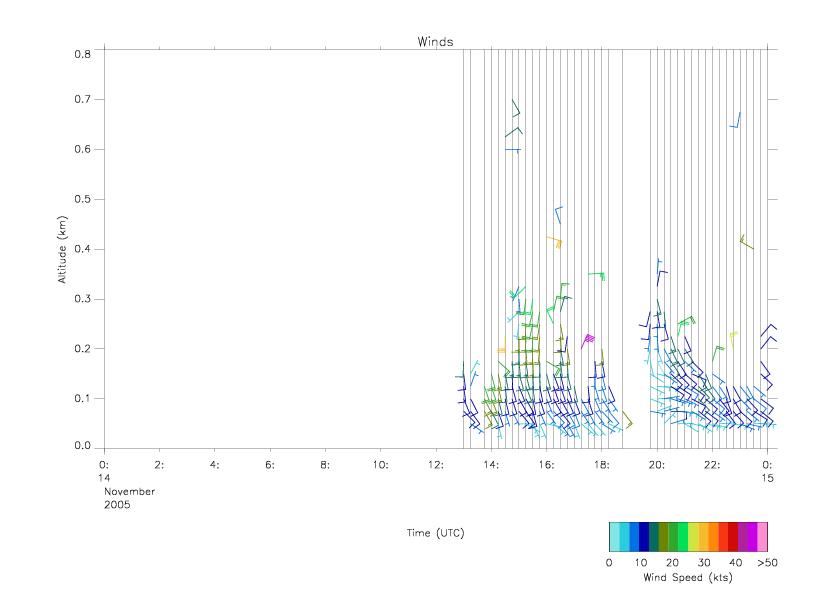Click the magenta wind barb in the plot
827x611 pixels.
tap(588, 340)
